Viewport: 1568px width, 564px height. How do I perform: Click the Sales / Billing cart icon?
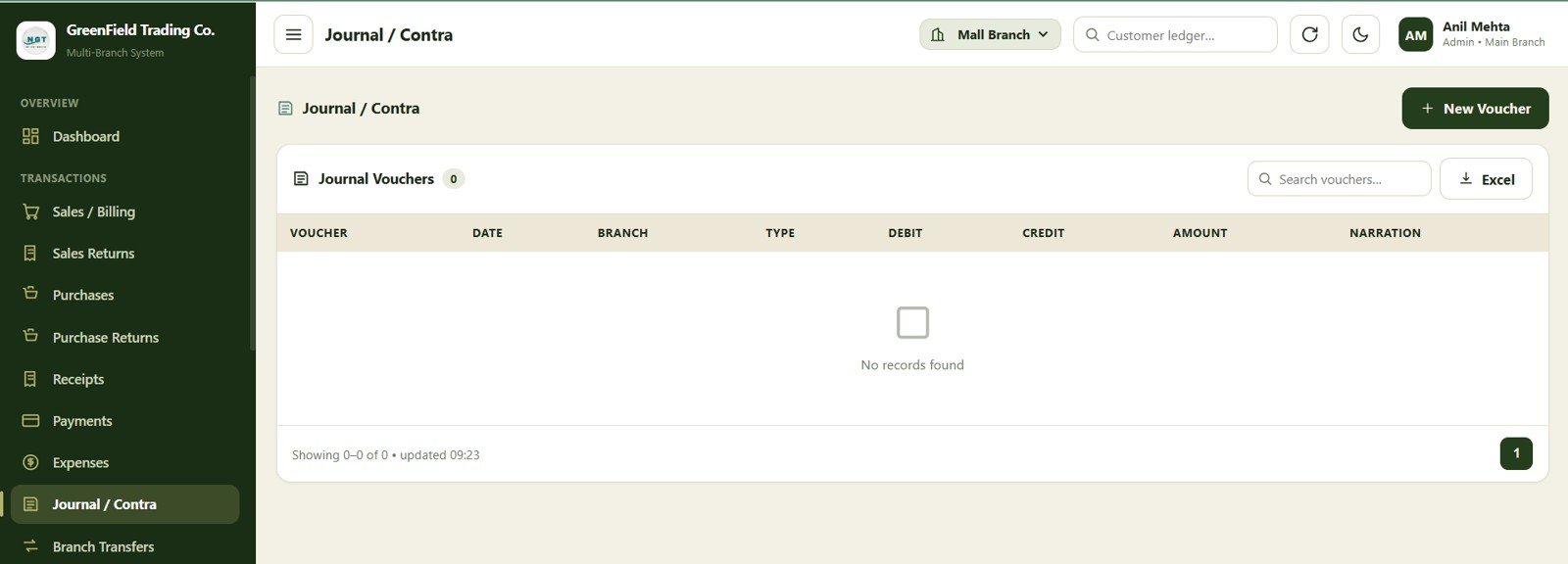30,211
